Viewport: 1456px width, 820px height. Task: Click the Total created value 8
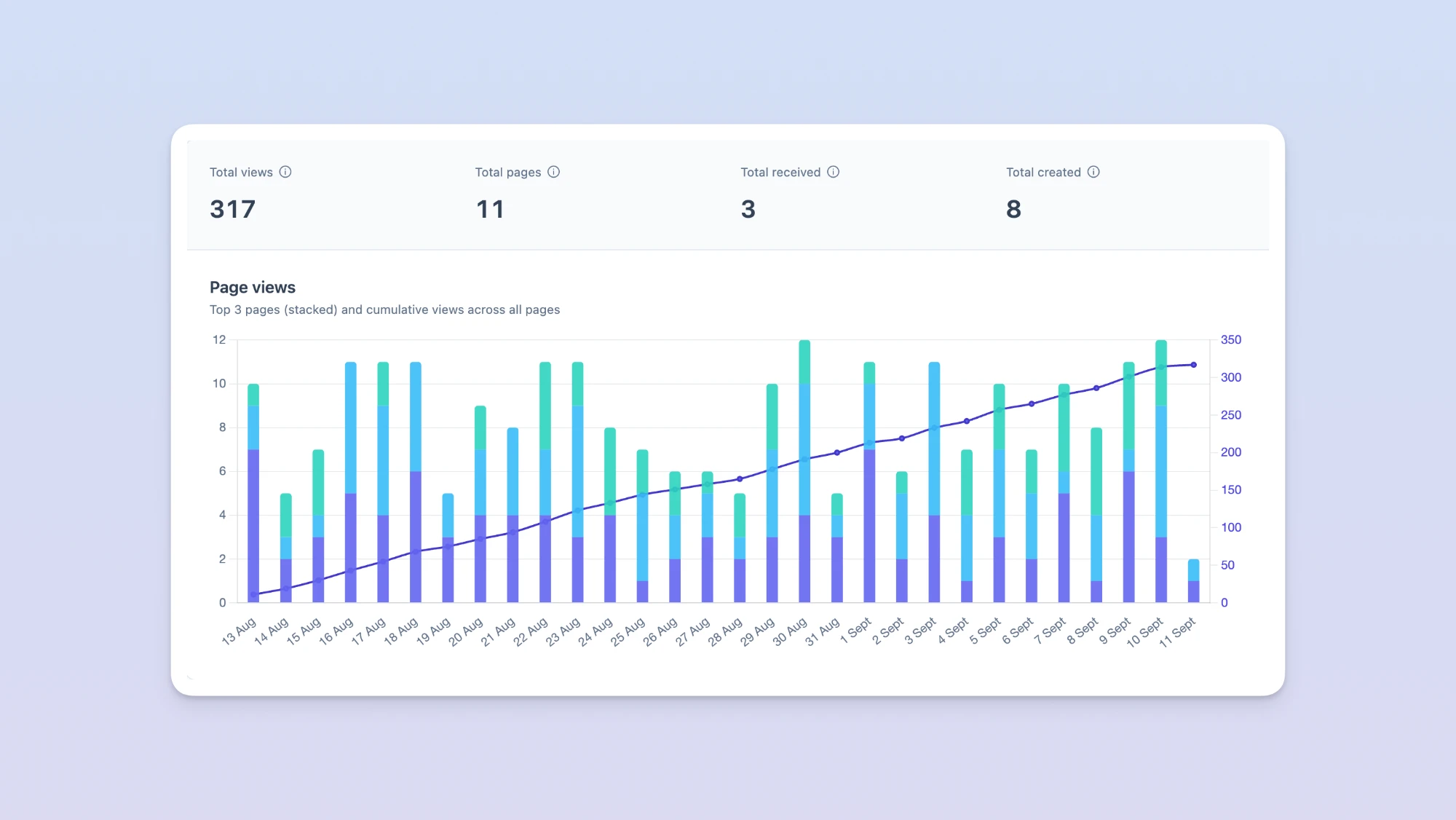[x=1014, y=210]
